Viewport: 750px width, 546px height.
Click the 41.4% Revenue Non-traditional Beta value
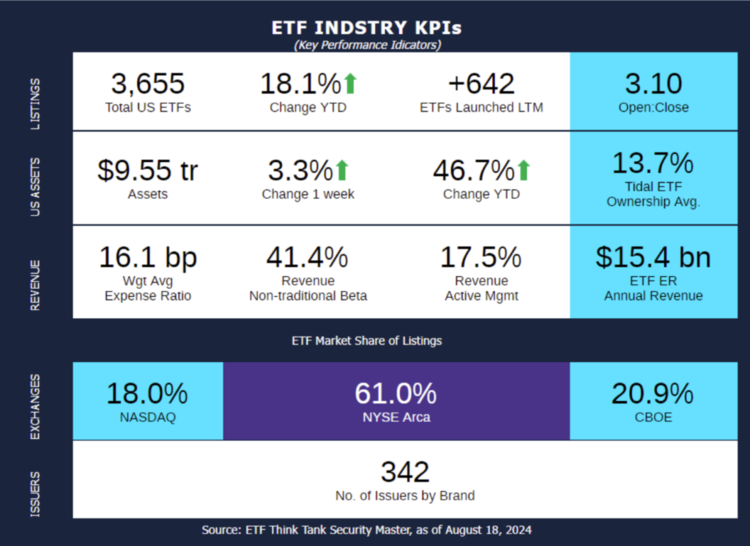pyautogui.click(x=307, y=258)
